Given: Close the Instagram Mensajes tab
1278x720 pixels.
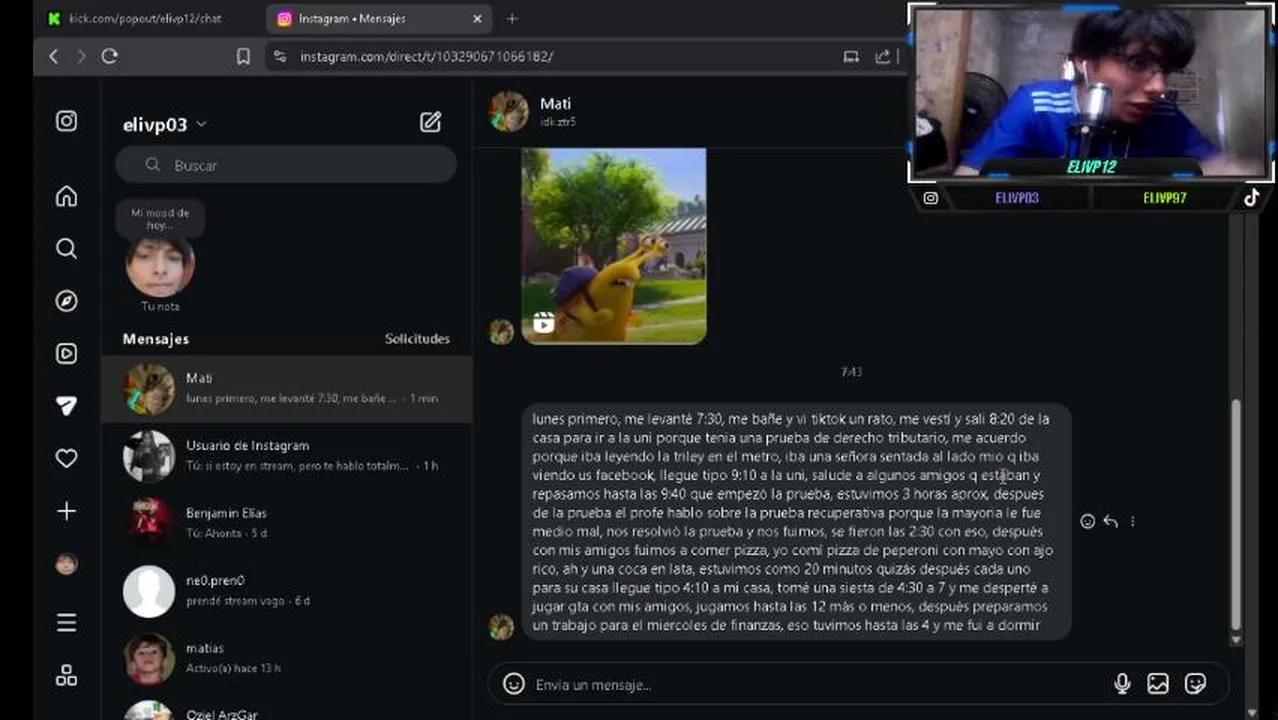Looking at the screenshot, I should [477, 18].
